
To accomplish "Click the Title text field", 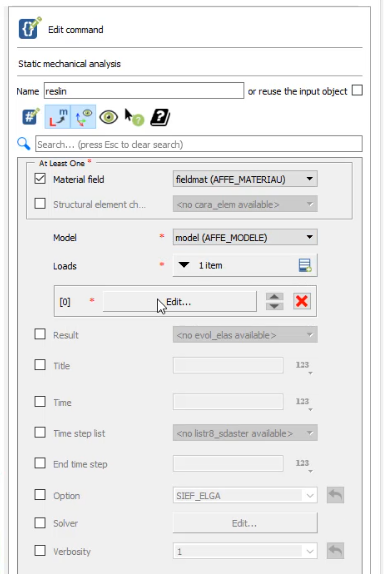I will click(228, 365).
